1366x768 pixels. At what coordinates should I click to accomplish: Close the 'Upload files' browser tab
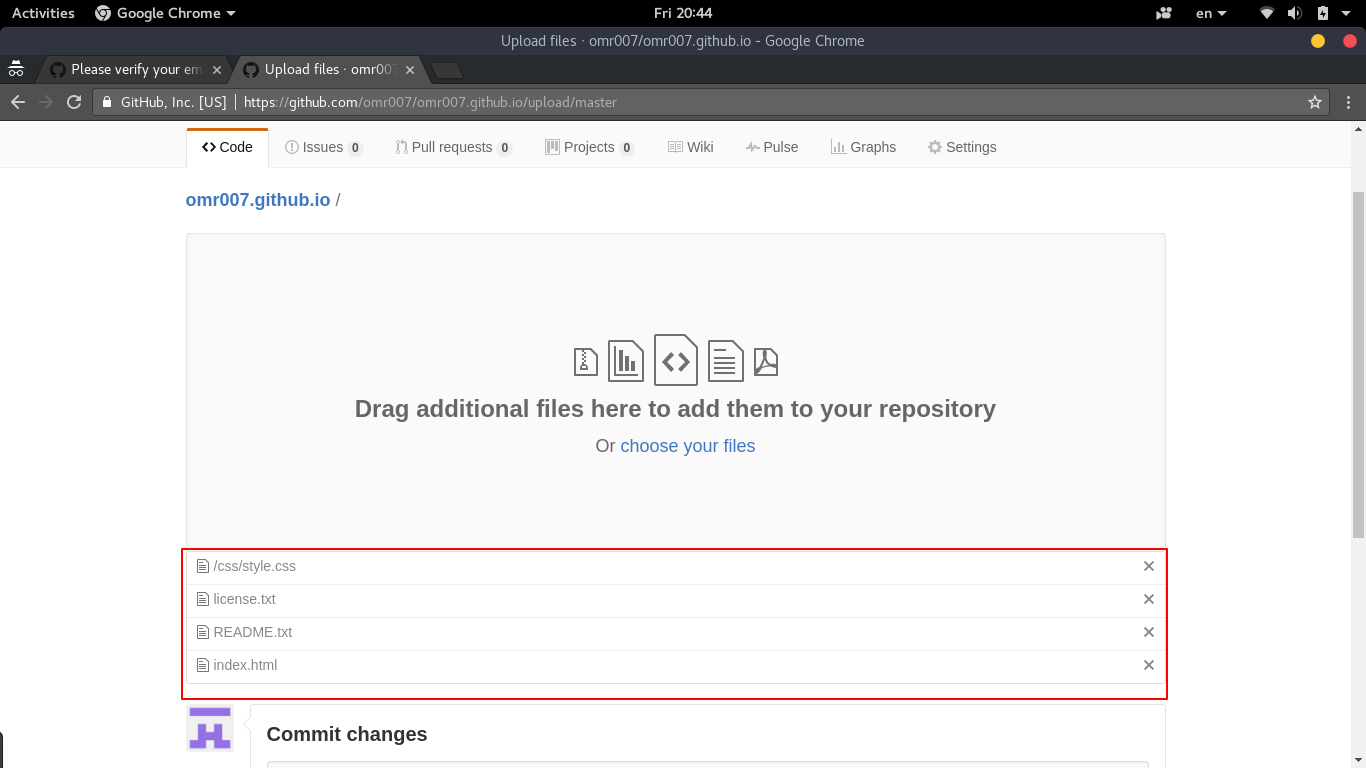[x=410, y=70]
